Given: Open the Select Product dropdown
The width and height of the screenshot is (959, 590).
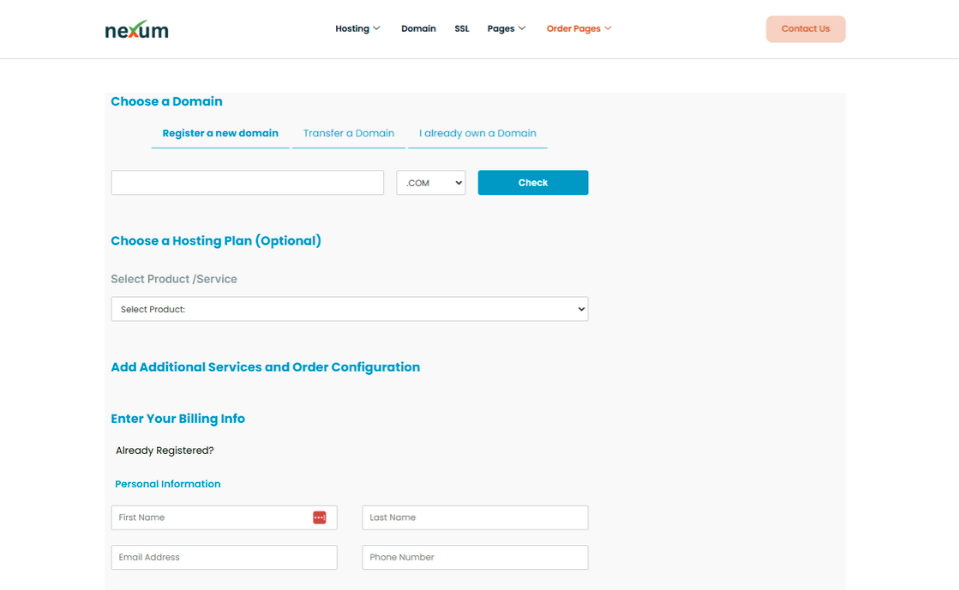Looking at the screenshot, I should tap(349, 309).
